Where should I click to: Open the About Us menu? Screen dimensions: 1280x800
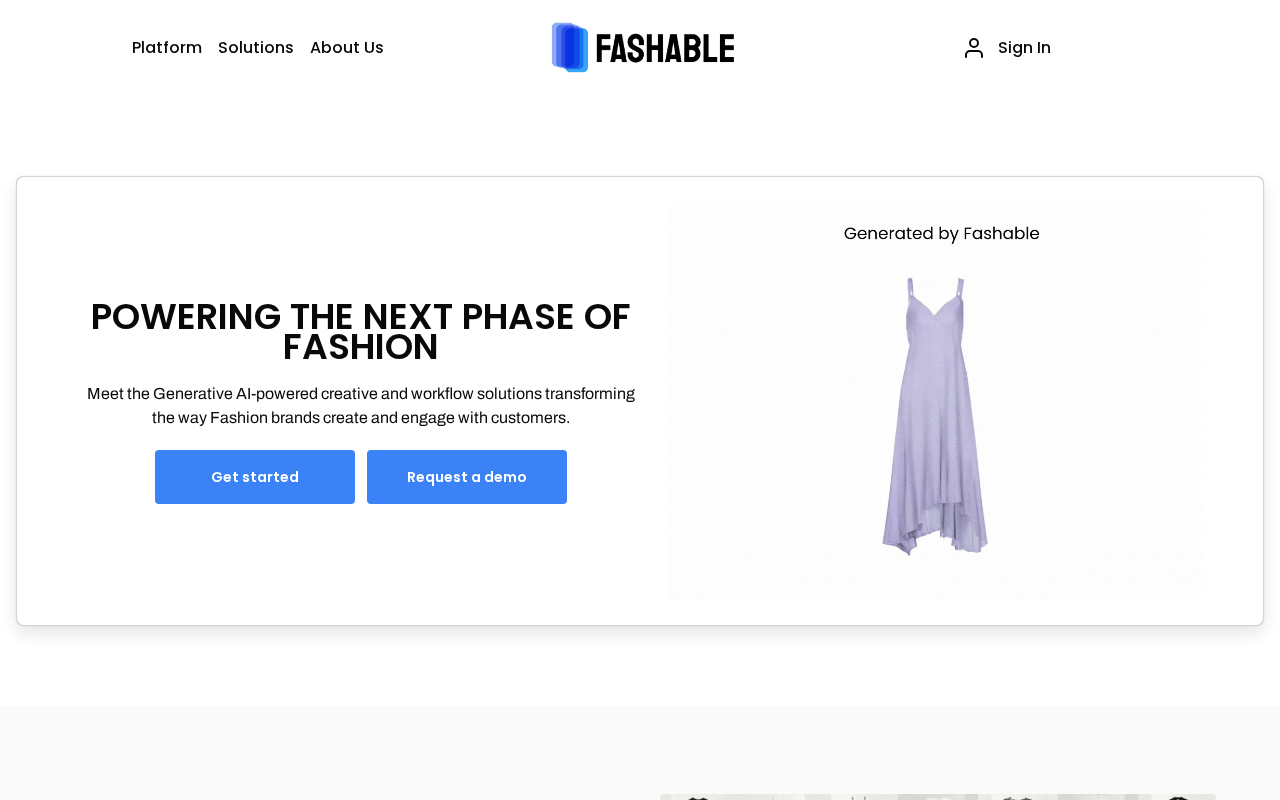tap(347, 48)
